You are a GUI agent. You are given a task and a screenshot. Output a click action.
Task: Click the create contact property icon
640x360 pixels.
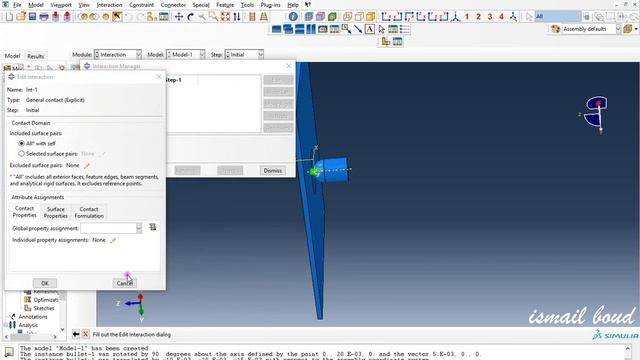pyautogui.click(x=153, y=227)
